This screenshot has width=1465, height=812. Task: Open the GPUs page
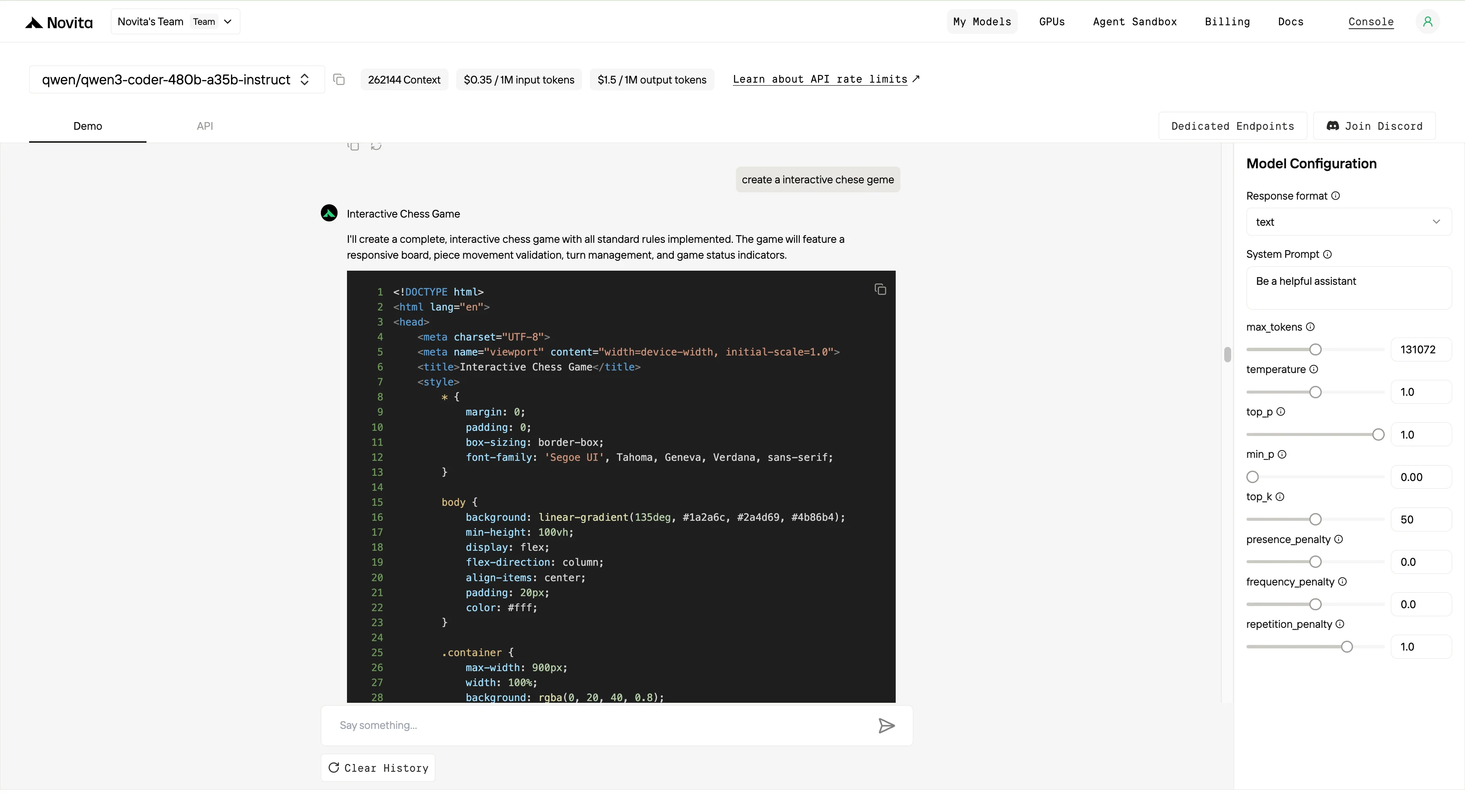tap(1052, 21)
